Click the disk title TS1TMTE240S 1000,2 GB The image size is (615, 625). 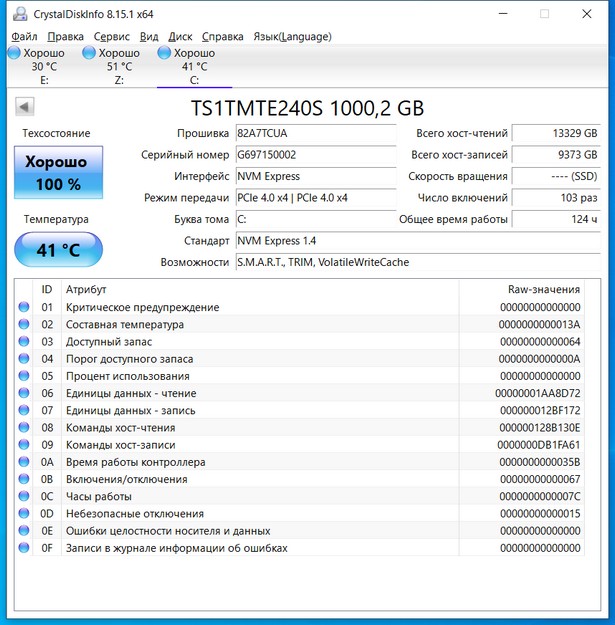[307, 108]
